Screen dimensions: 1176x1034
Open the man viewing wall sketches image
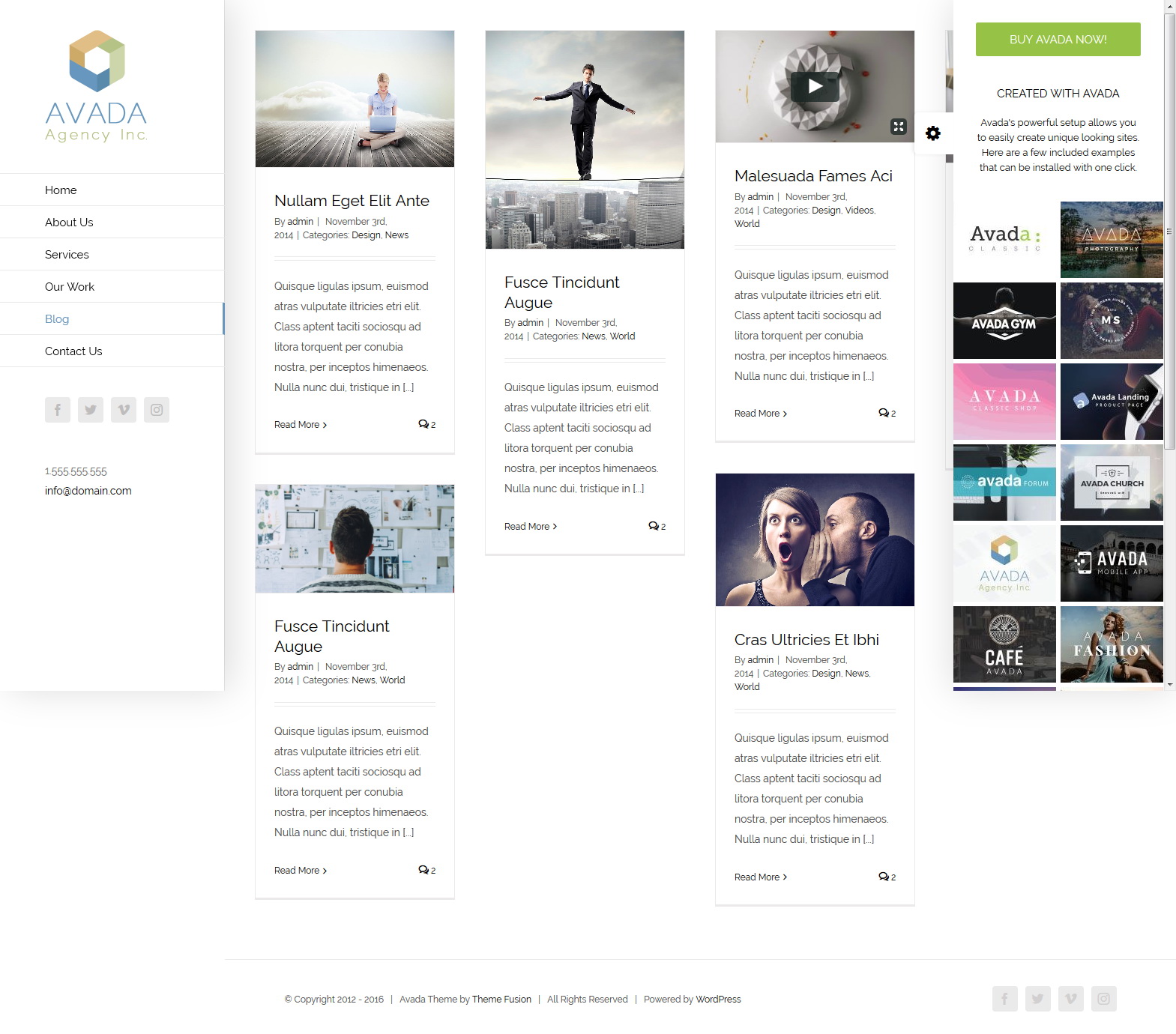[355, 539]
